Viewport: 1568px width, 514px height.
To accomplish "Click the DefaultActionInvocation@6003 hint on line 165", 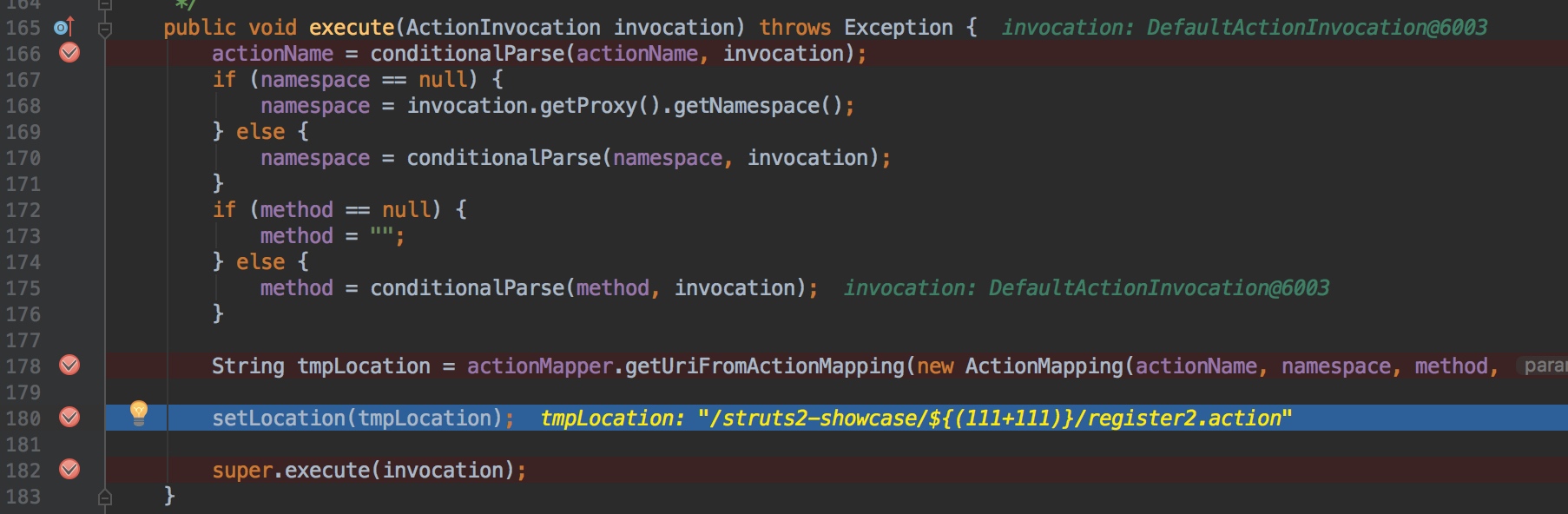I will coord(1317,28).
